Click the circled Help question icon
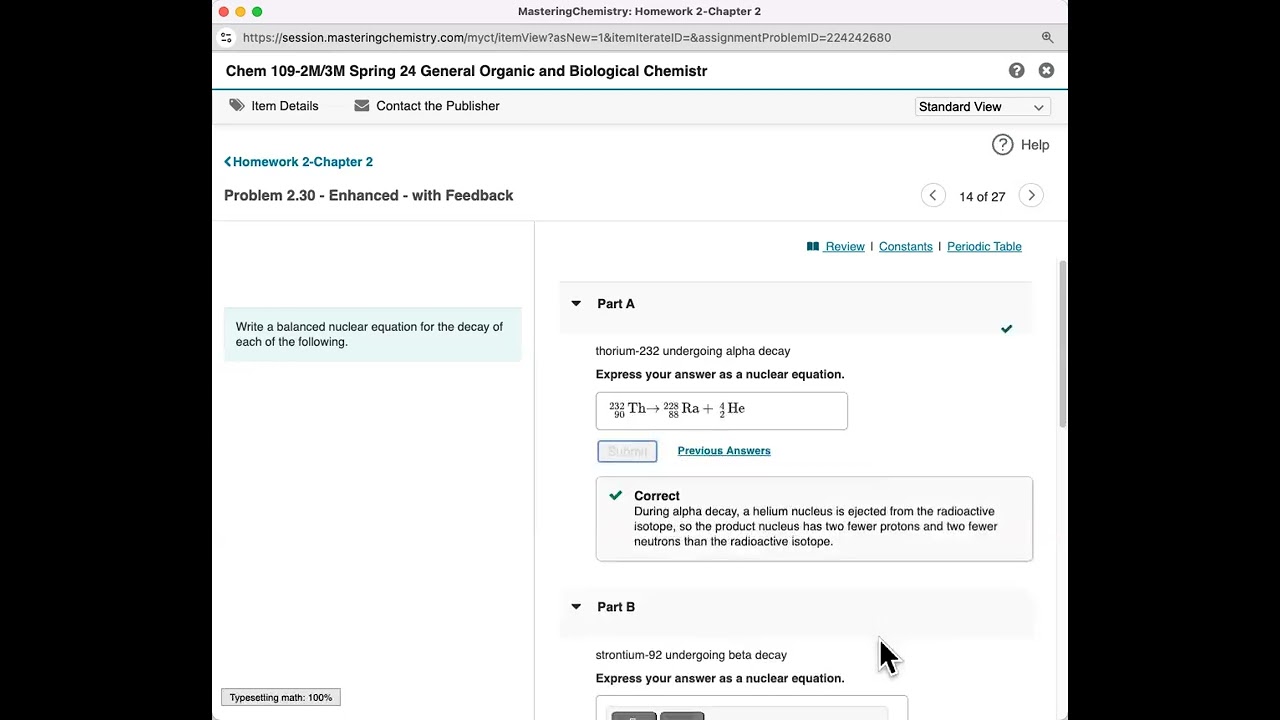Screen dimensions: 1280x720 [1002, 145]
